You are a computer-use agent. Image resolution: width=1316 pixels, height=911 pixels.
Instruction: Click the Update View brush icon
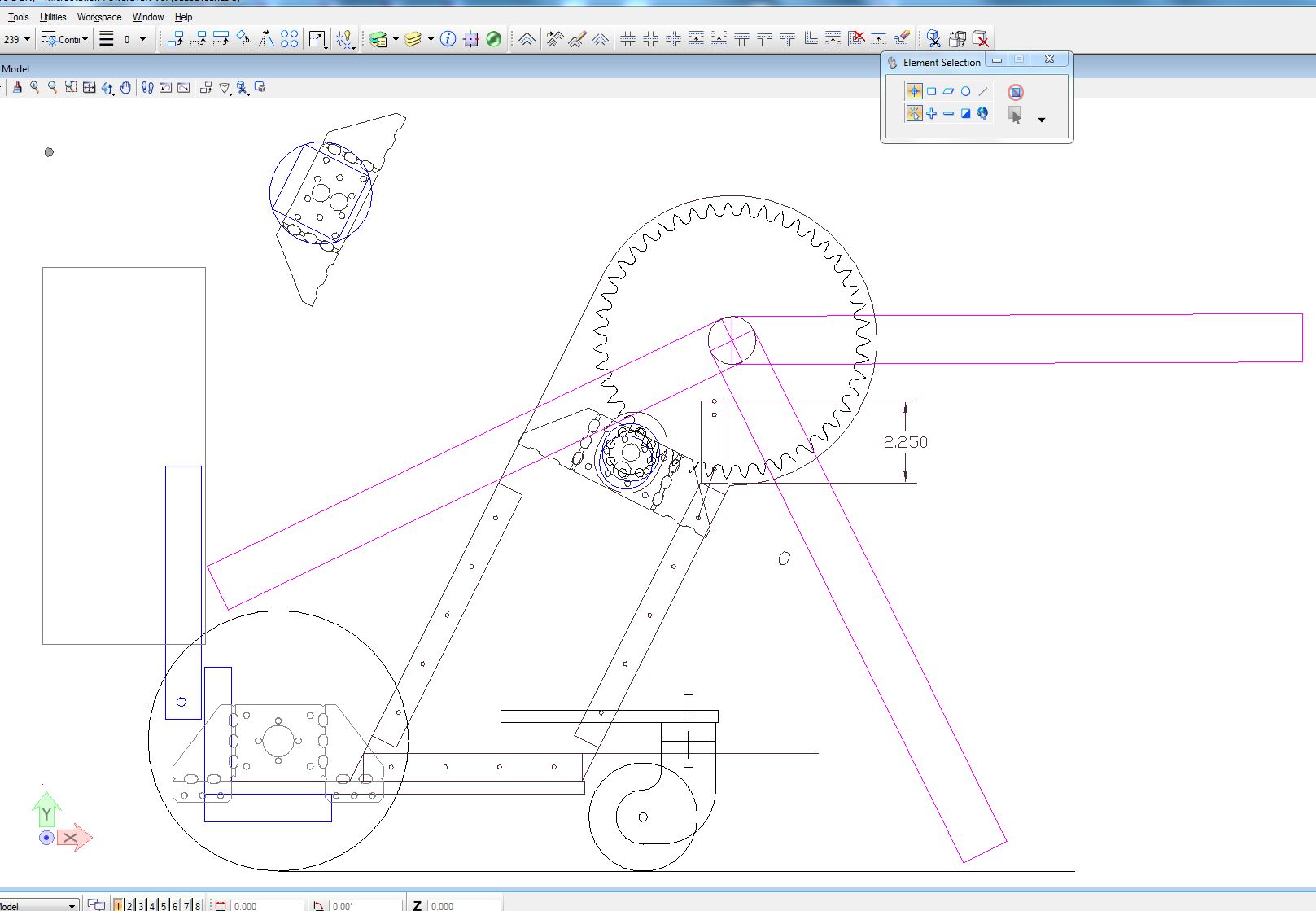(17, 87)
